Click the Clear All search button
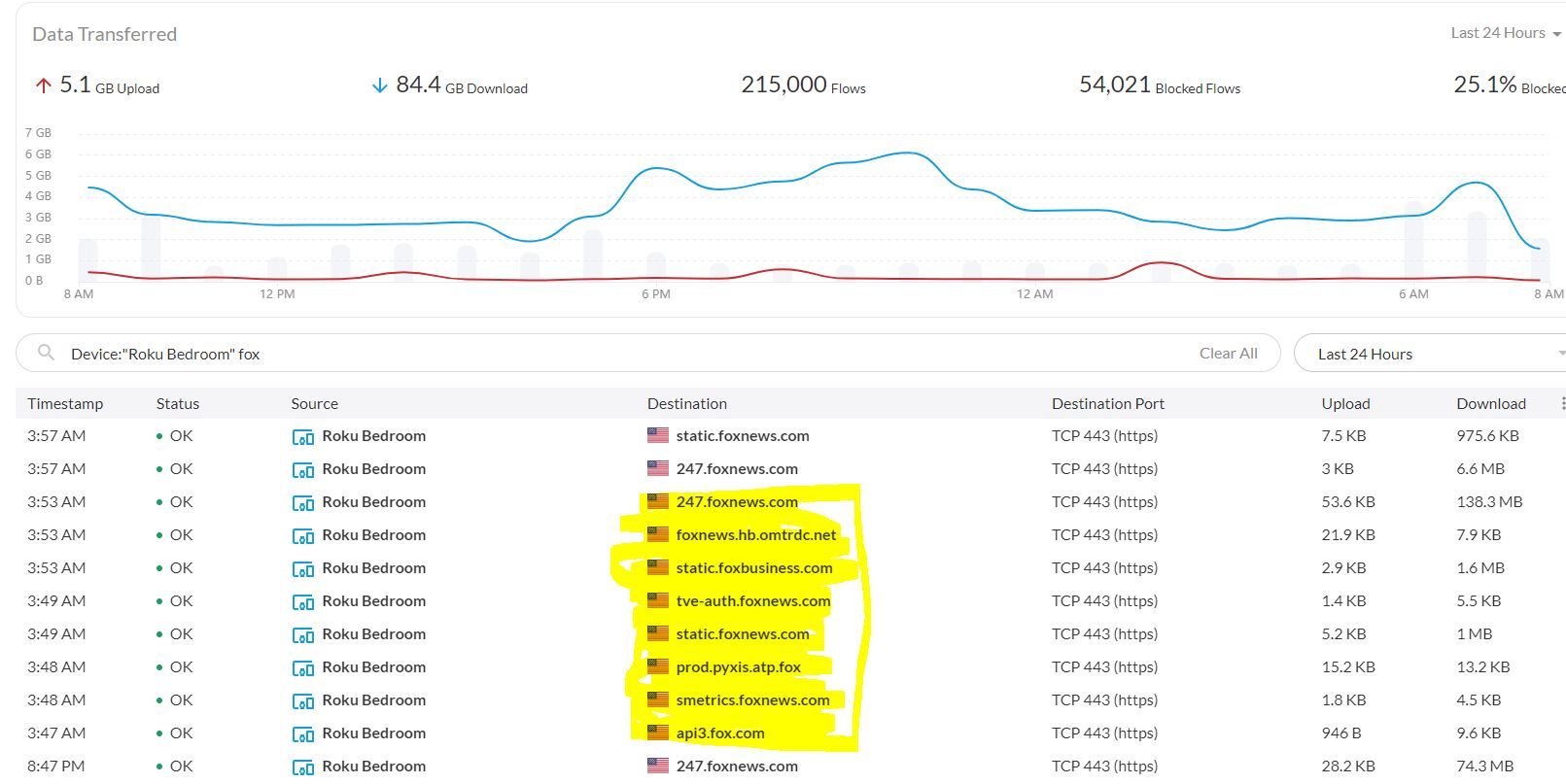This screenshot has height=784, width=1566. 1228,354
